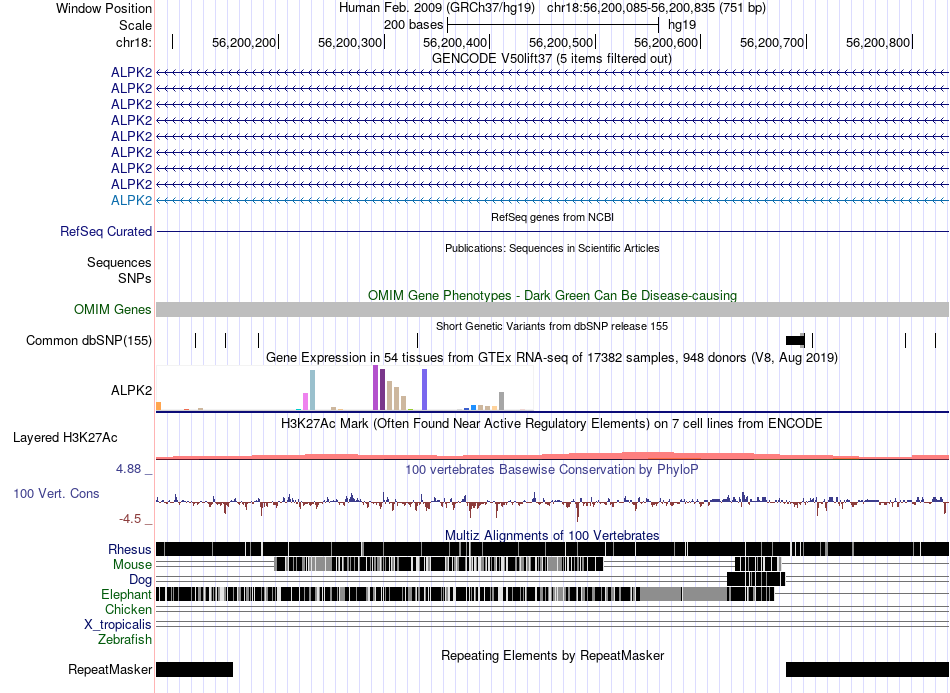This screenshot has width=950, height=693.
Task: Click the 200 bases scale bar
Action: pos(553,25)
